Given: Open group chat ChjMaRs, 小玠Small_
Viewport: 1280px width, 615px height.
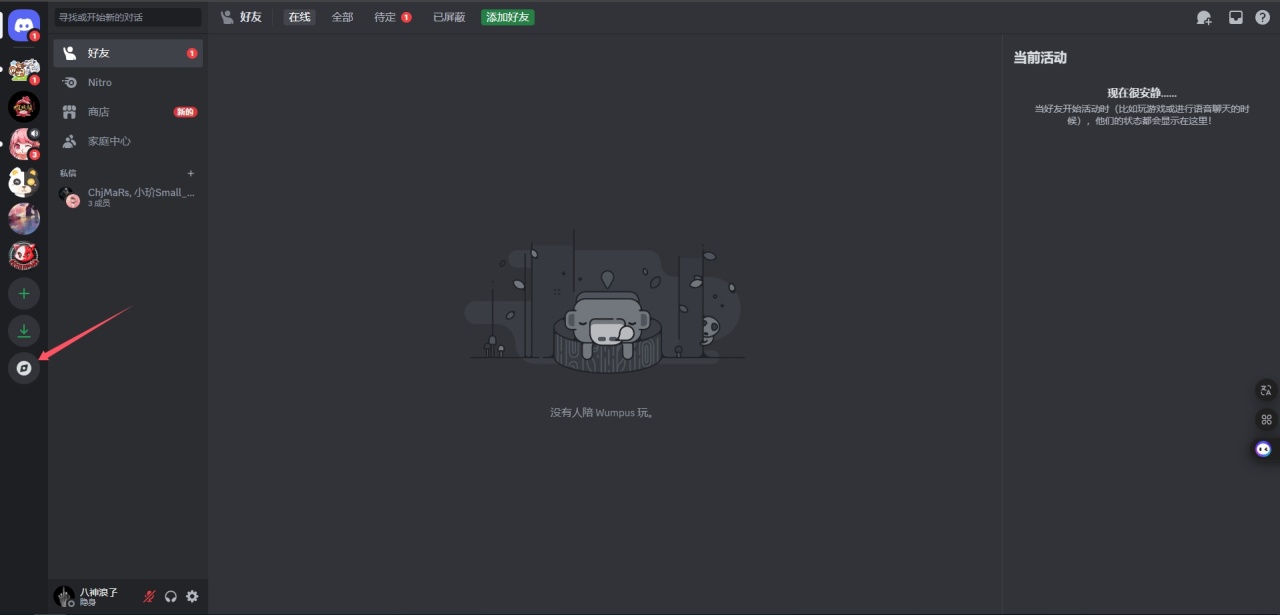Looking at the screenshot, I should pos(128,197).
